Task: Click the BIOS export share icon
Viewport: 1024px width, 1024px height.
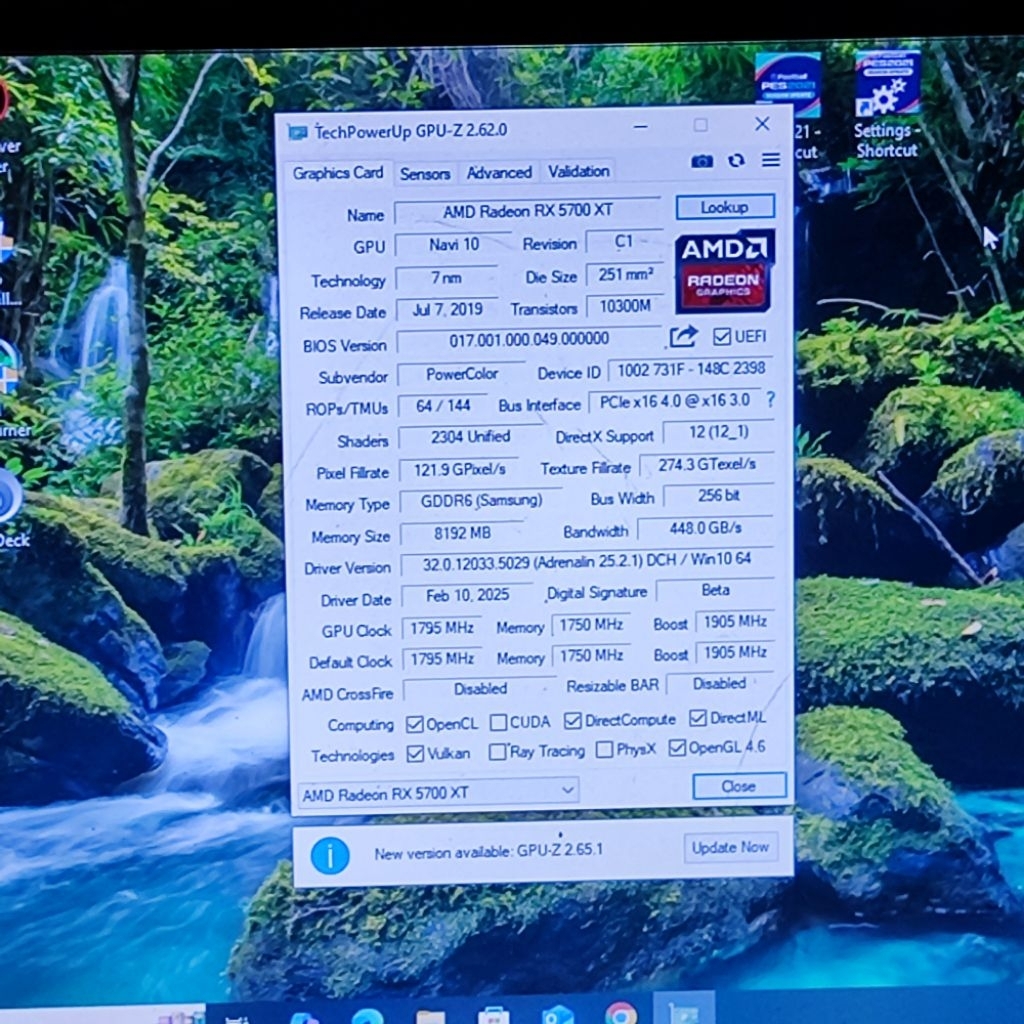Action: coord(684,337)
